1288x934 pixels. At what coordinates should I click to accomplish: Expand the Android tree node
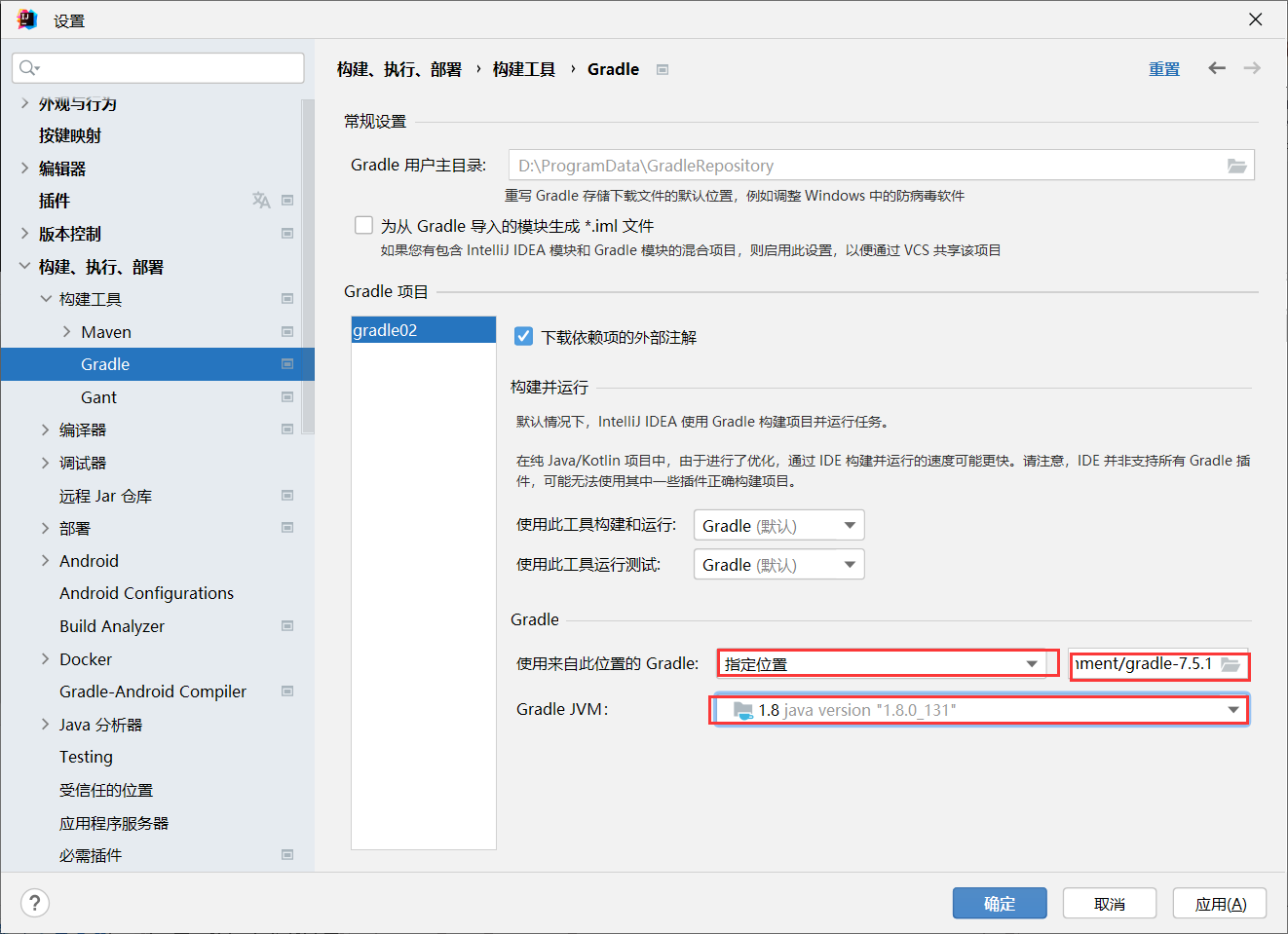tap(45, 560)
